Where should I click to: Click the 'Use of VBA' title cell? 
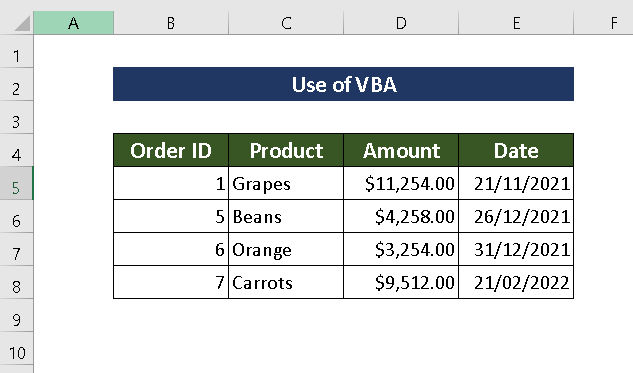click(344, 84)
